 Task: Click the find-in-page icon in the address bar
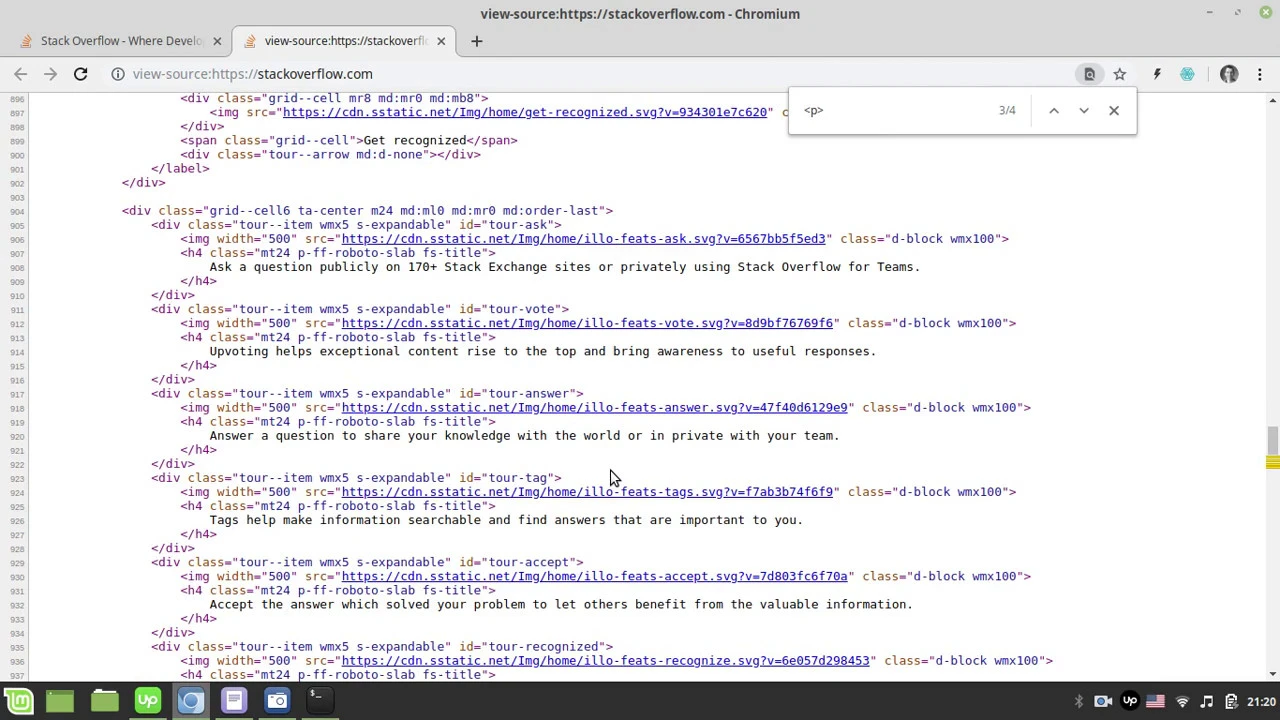(x=1090, y=74)
